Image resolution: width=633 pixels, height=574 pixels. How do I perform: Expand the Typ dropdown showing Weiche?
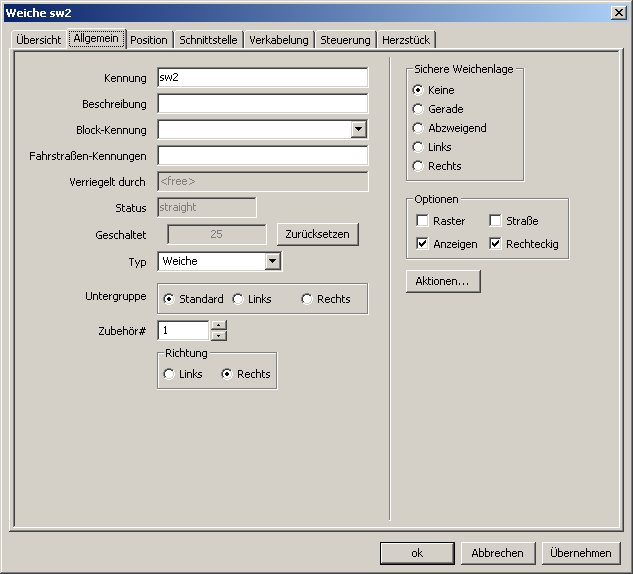(272, 262)
